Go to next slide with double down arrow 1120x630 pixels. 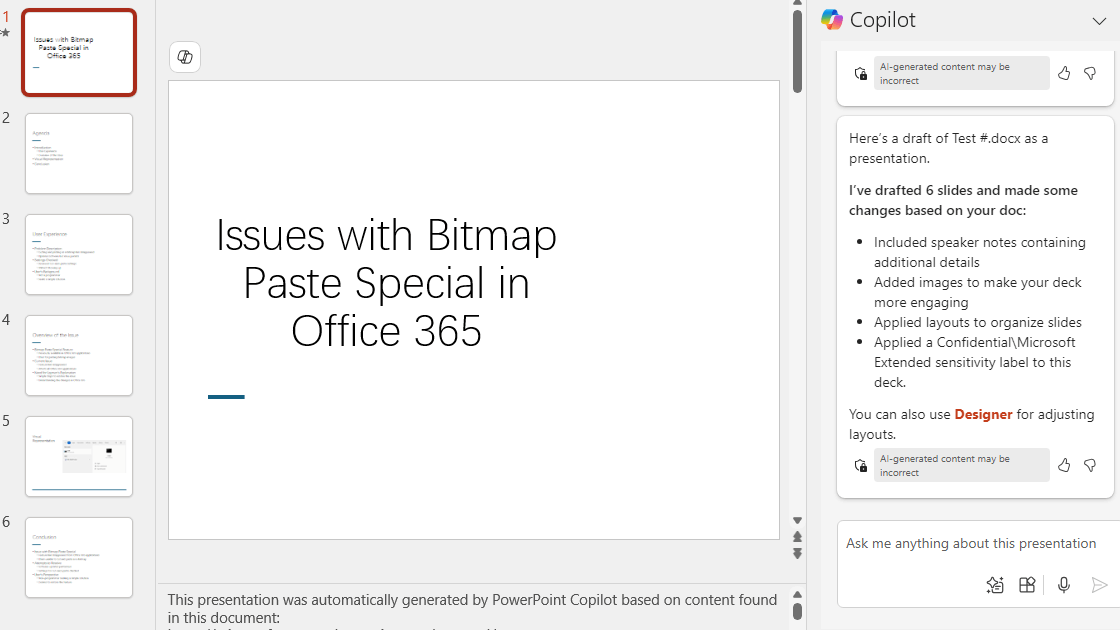(x=797, y=554)
